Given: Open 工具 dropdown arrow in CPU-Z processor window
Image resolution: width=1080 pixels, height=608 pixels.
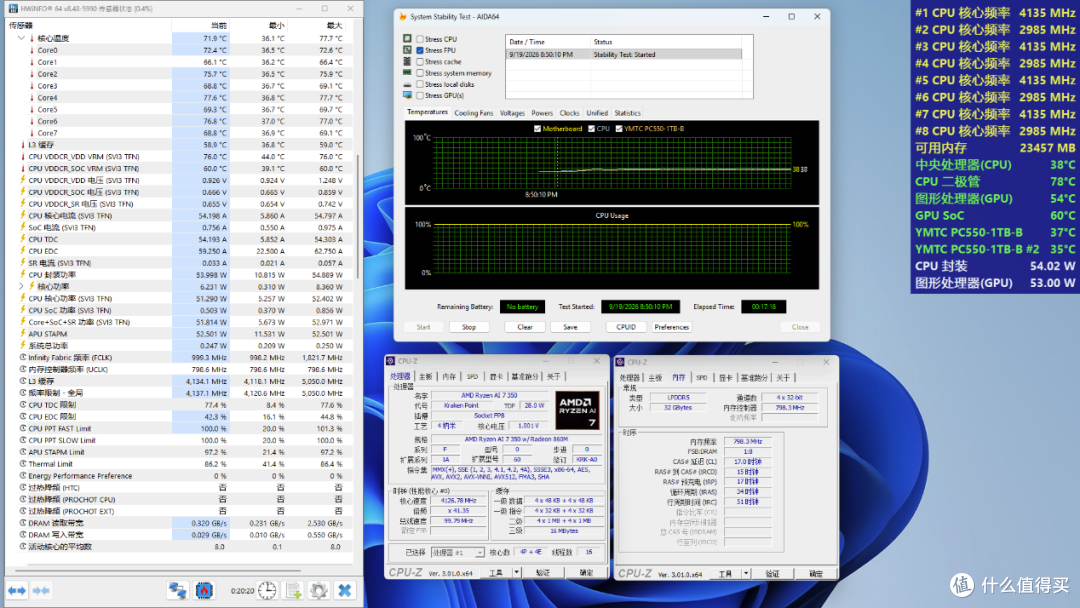Looking at the screenshot, I should (x=517, y=572).
